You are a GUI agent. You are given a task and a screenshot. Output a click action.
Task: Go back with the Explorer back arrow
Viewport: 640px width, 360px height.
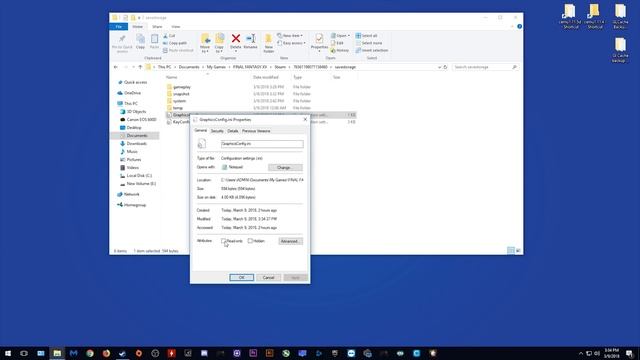pyautogui.click(x=116, y=67)
